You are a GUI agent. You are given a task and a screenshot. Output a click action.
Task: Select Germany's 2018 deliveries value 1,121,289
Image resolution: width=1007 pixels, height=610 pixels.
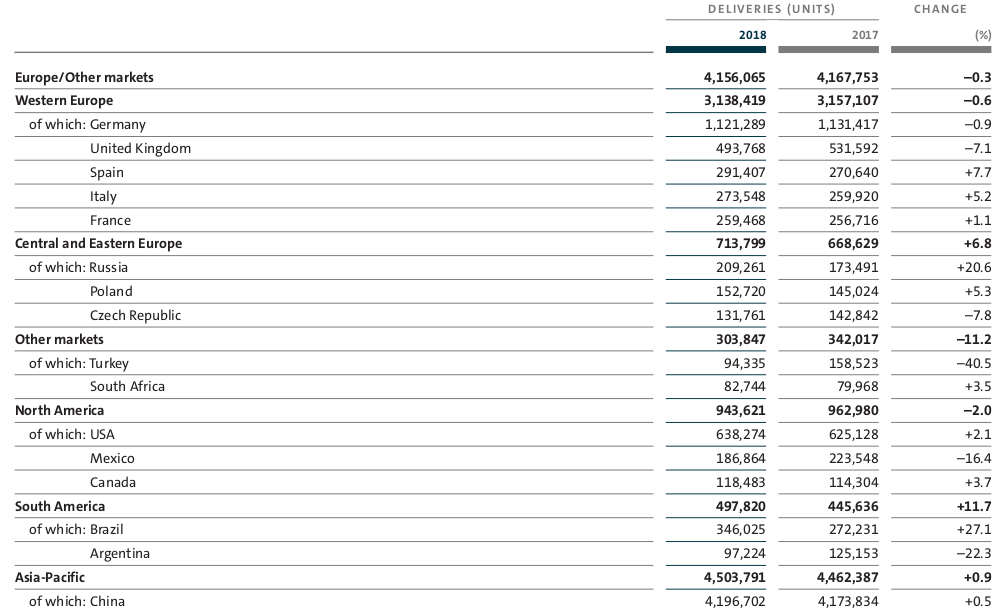(735, 125)
